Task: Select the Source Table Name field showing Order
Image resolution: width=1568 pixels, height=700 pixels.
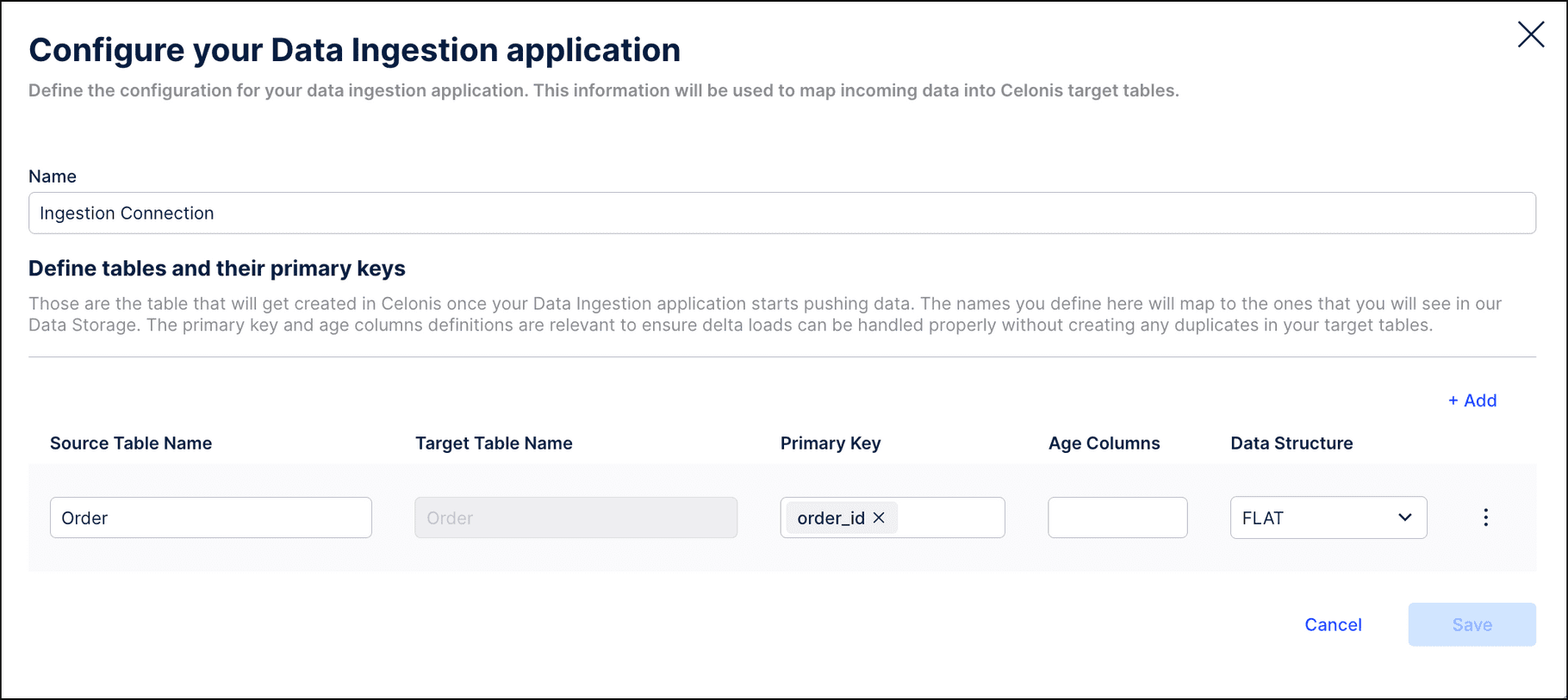Action: coord(210,517)
